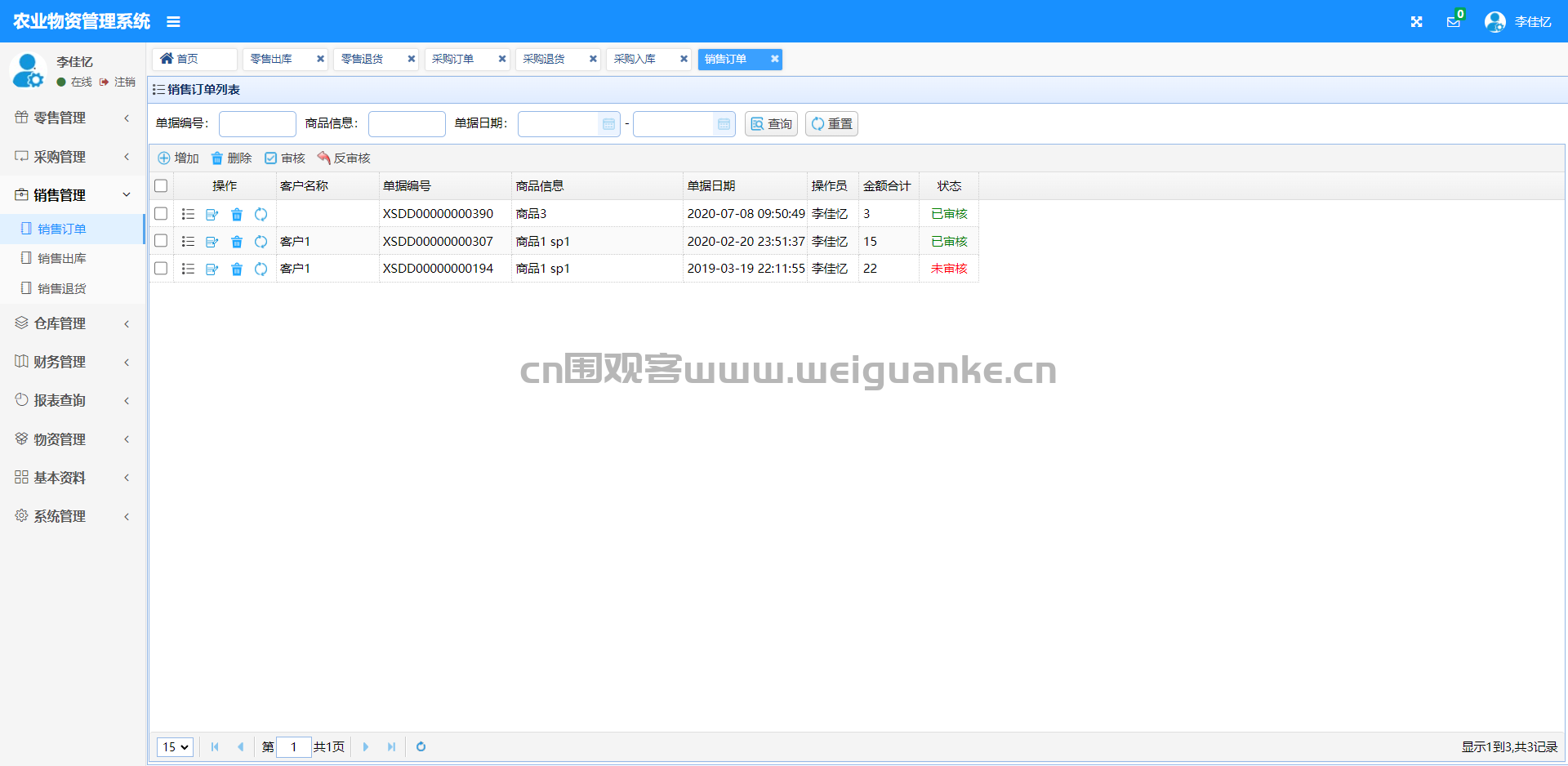
Task: Go to last page in pager
Action: pos(391,746)
